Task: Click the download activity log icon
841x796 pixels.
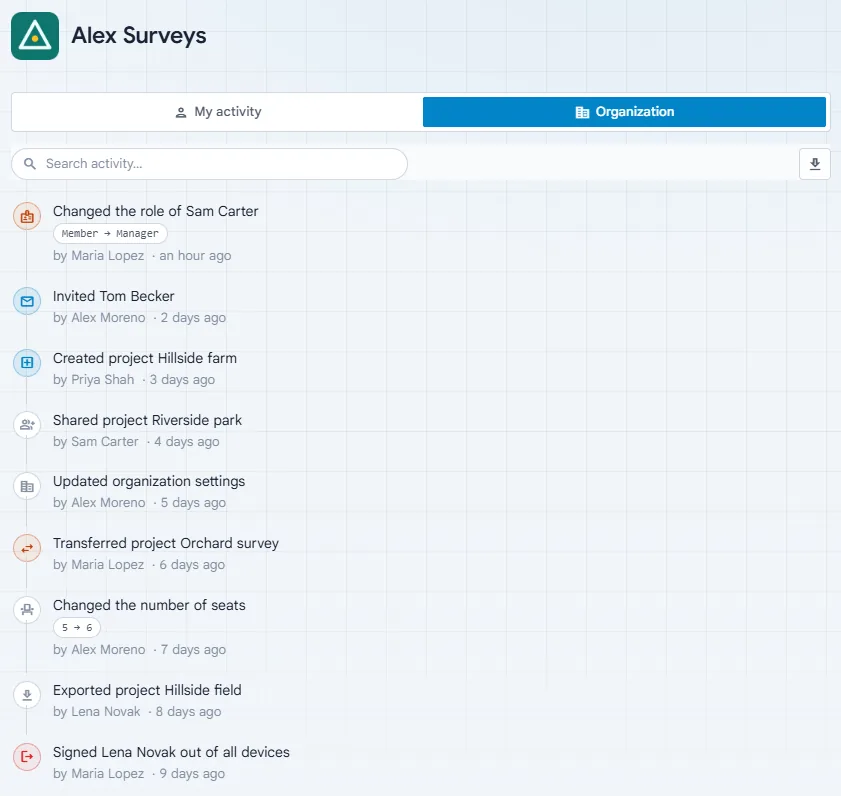Action: coord(815,164)
